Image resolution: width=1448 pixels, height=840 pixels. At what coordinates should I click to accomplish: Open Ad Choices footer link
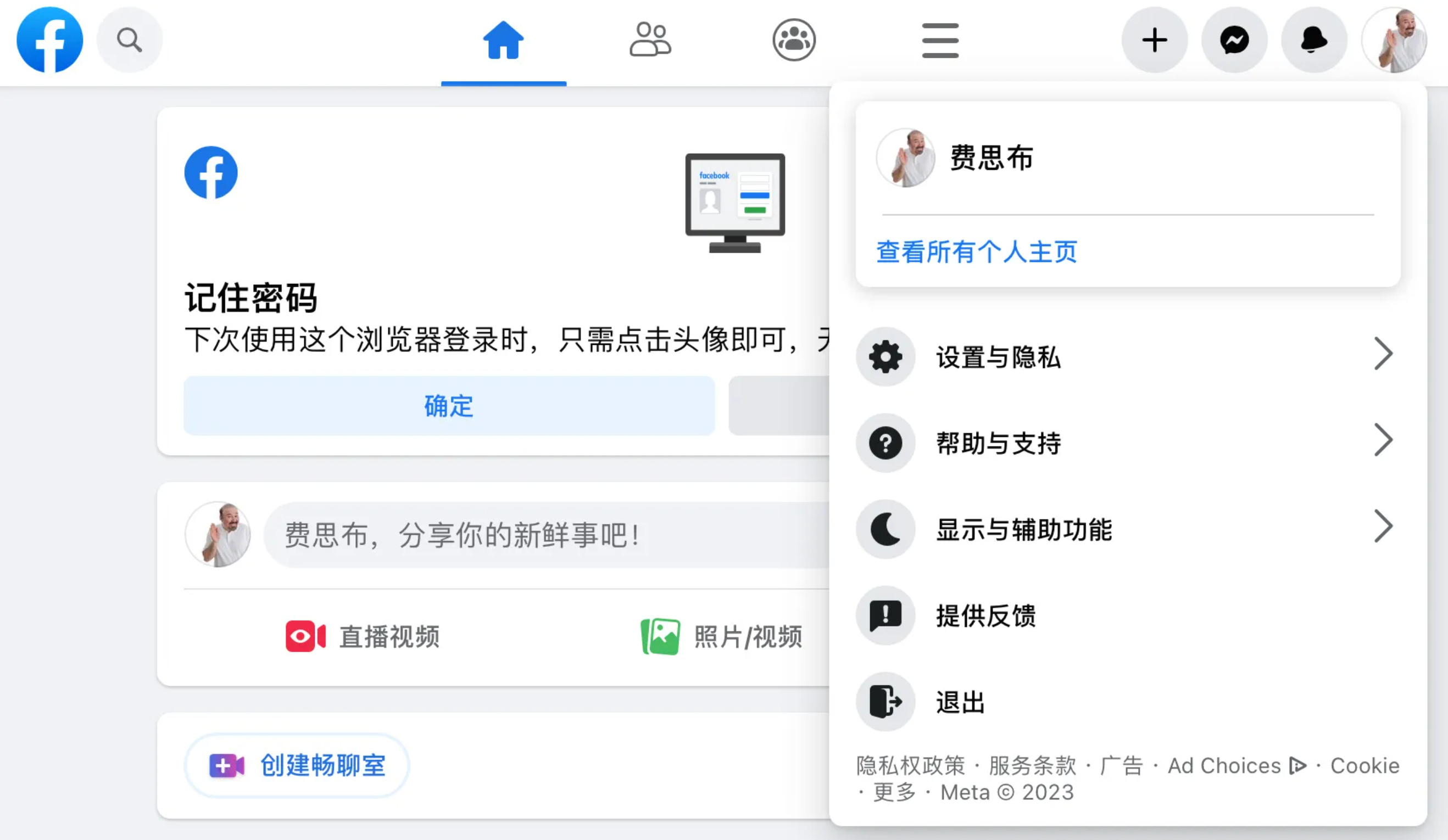[x=1237, y=765]
